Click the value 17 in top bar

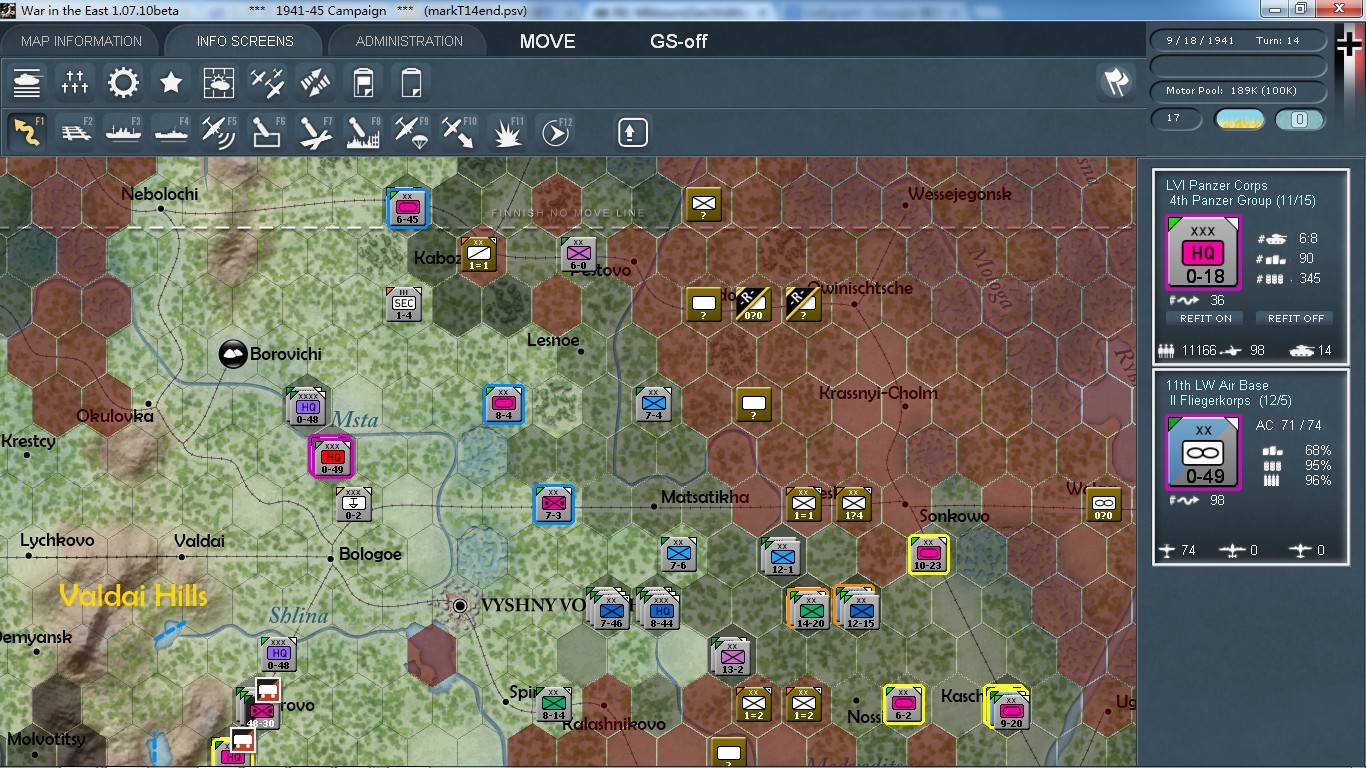1176,118
